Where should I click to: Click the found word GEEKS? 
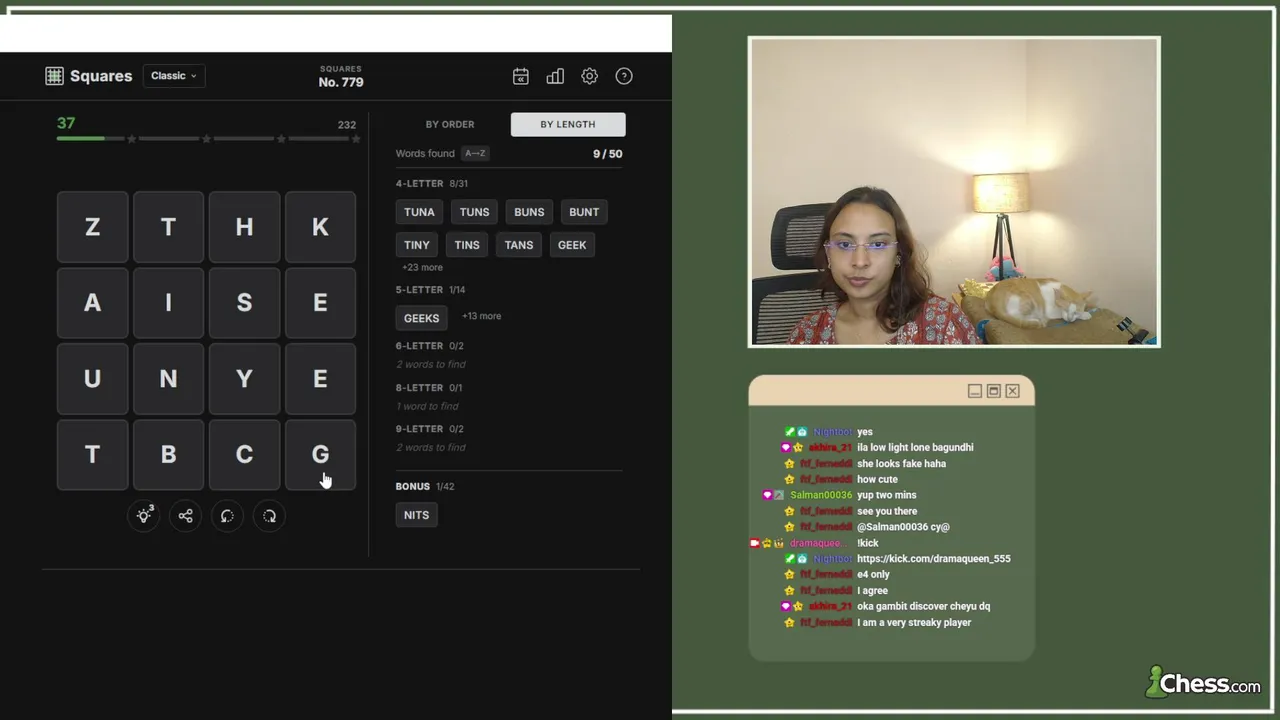[x=421, y=318]
